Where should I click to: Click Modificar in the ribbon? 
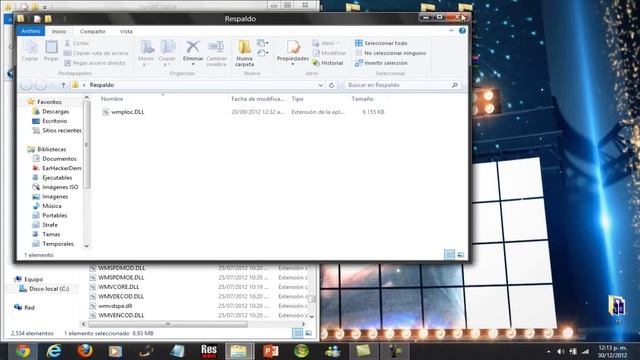pos(329,53)
